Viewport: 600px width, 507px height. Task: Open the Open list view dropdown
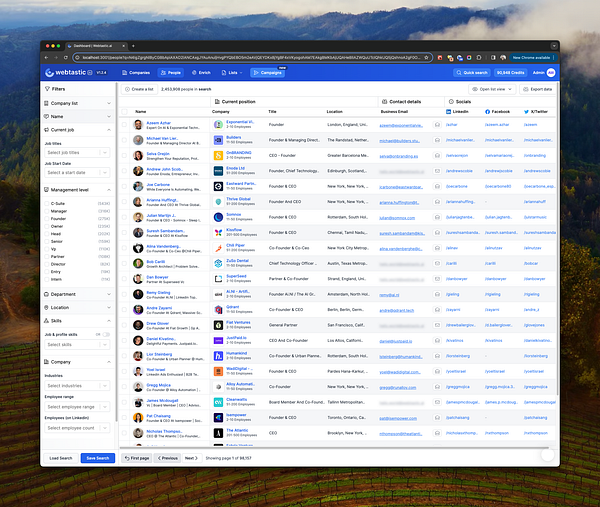click(x=492, y=89)
